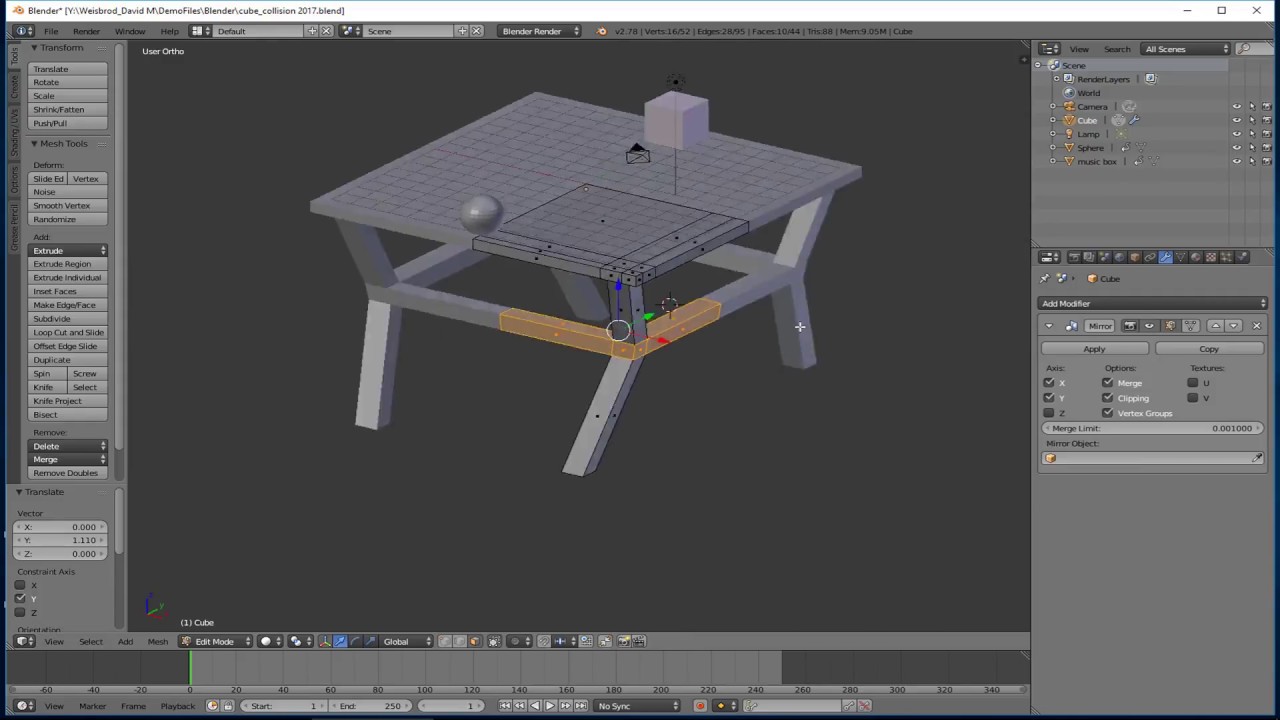Screen dimensions: 1280x720
Task: Open the timeline Playback menu
Action: [178, 706]
